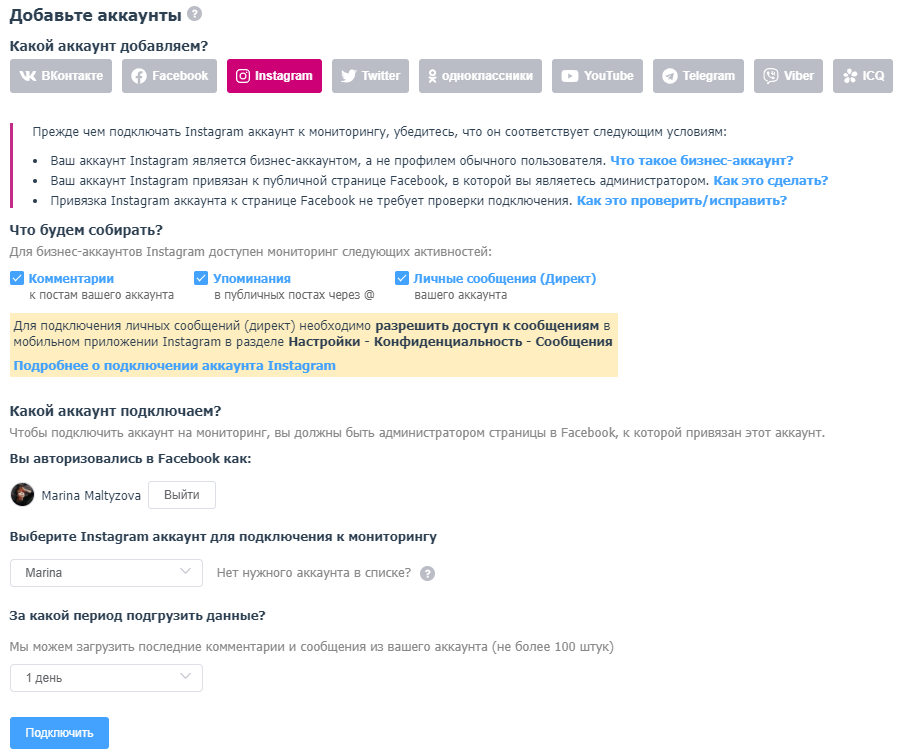
Task: Choose YouTube account type
Action: click(598, 76)
